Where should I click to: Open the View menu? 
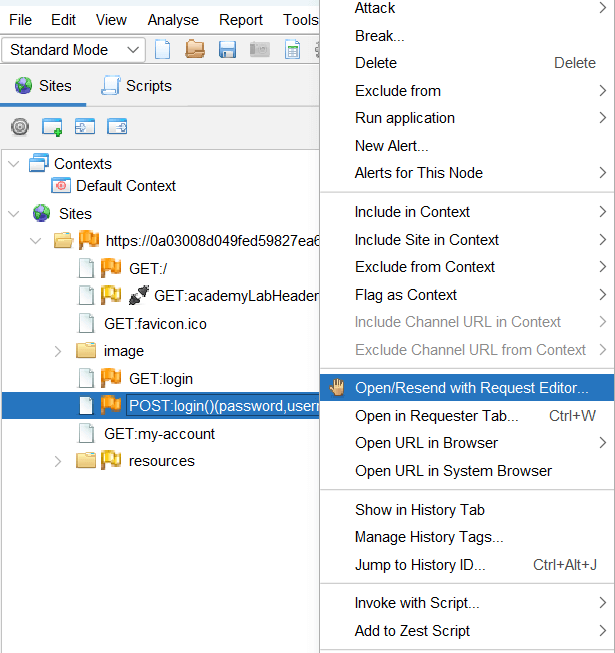111,20
